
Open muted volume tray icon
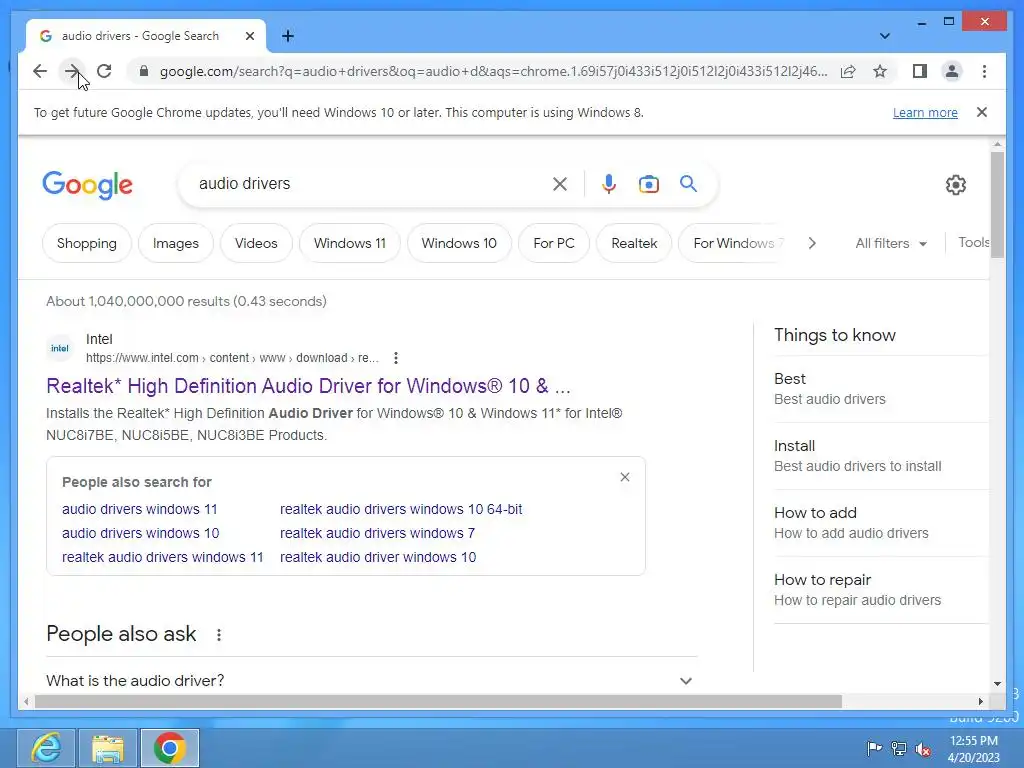pos(923,749)
